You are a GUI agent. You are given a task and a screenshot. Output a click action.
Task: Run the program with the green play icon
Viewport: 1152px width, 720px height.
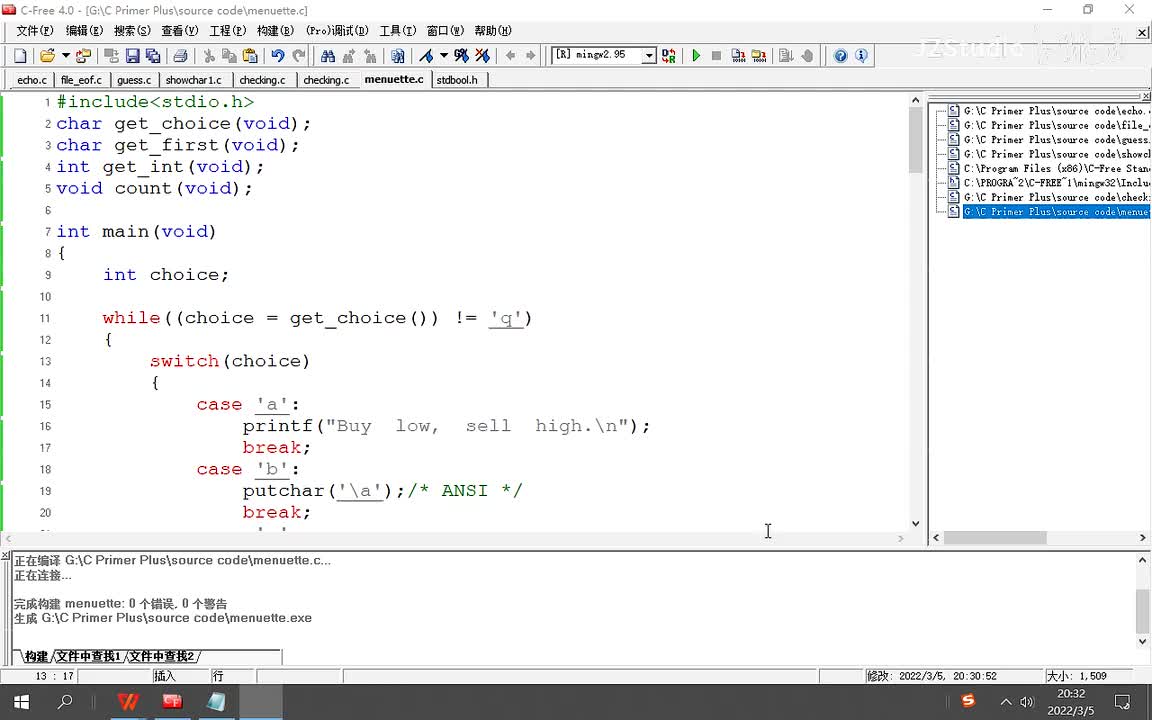[x=696, y=56]
